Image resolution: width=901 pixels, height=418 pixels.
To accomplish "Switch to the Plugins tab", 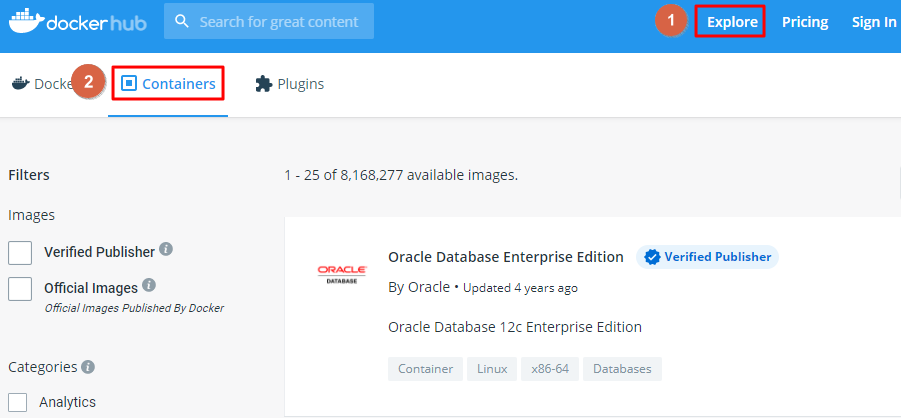I will coord(290,84).
